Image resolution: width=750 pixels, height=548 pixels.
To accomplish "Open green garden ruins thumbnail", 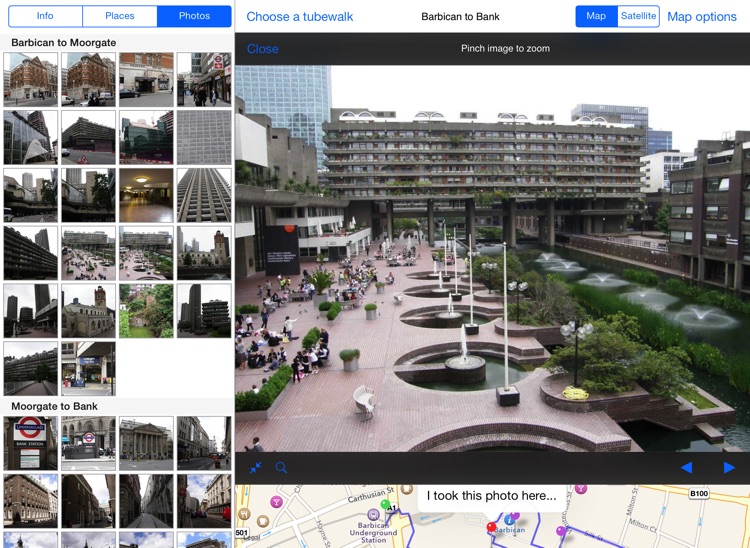I will point(146,311).
